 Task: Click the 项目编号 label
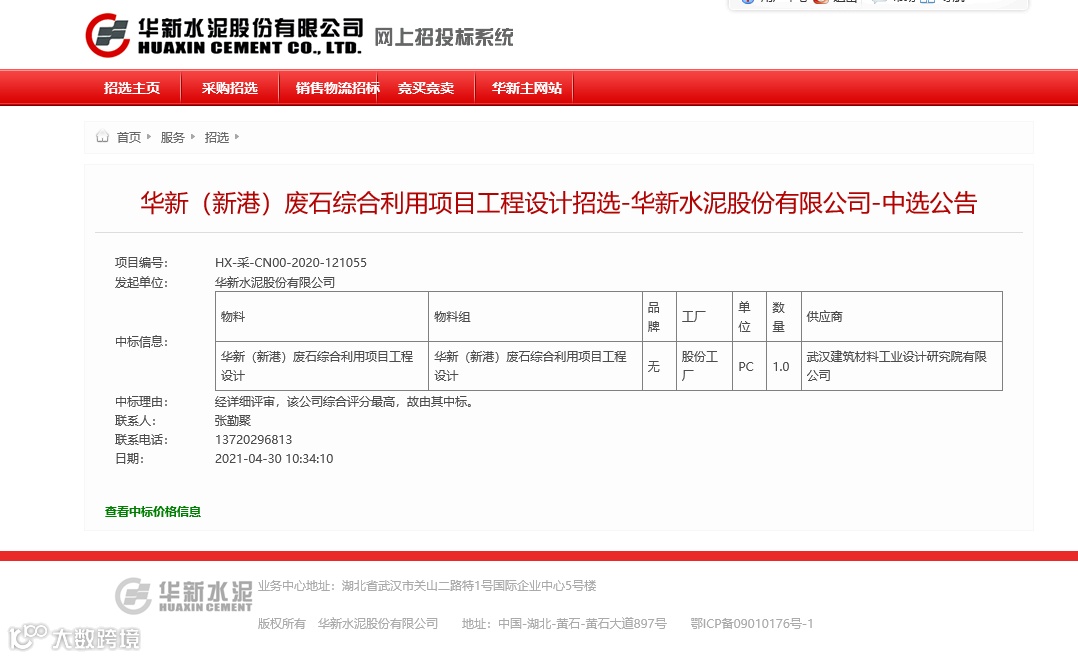pyautogui.click(x=141, y=263)
